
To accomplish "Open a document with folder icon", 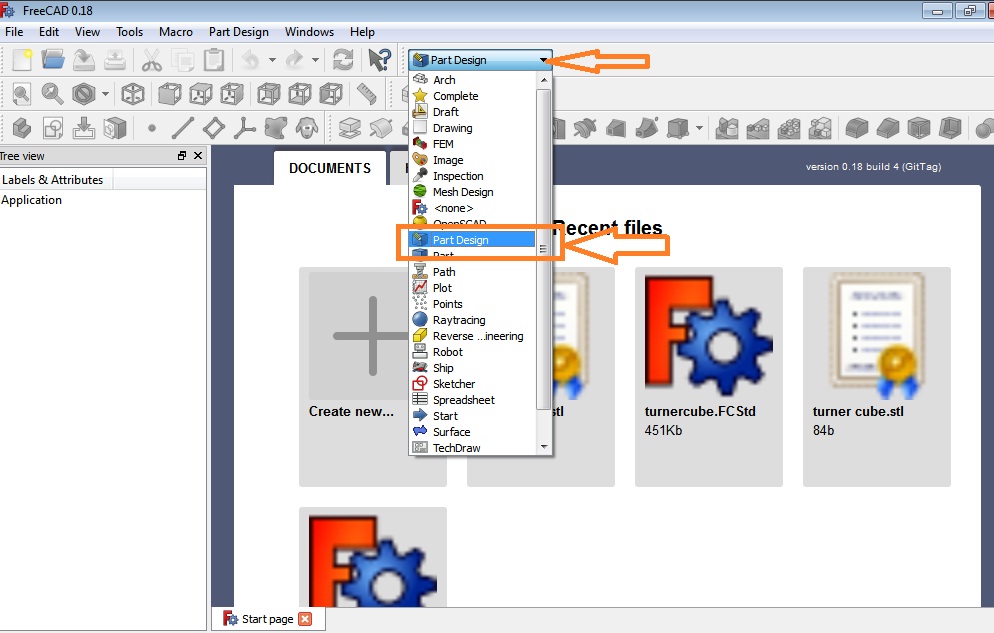I will click(x=53, y=60).
